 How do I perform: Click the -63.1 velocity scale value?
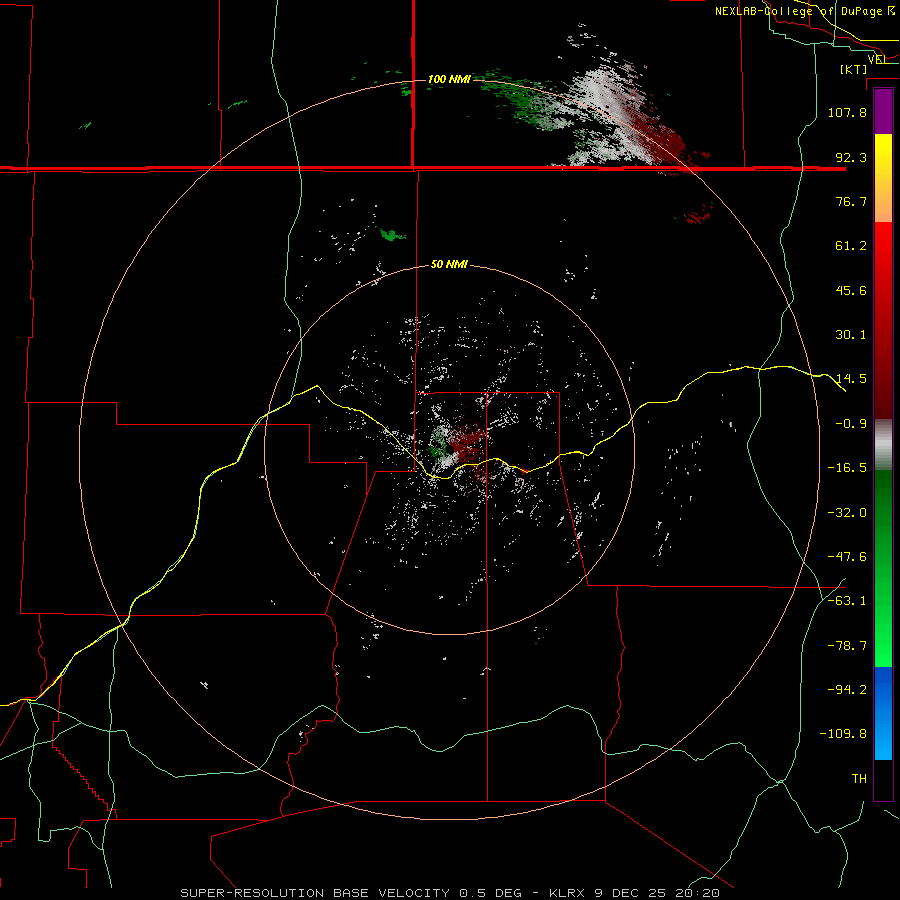(847, 601)
